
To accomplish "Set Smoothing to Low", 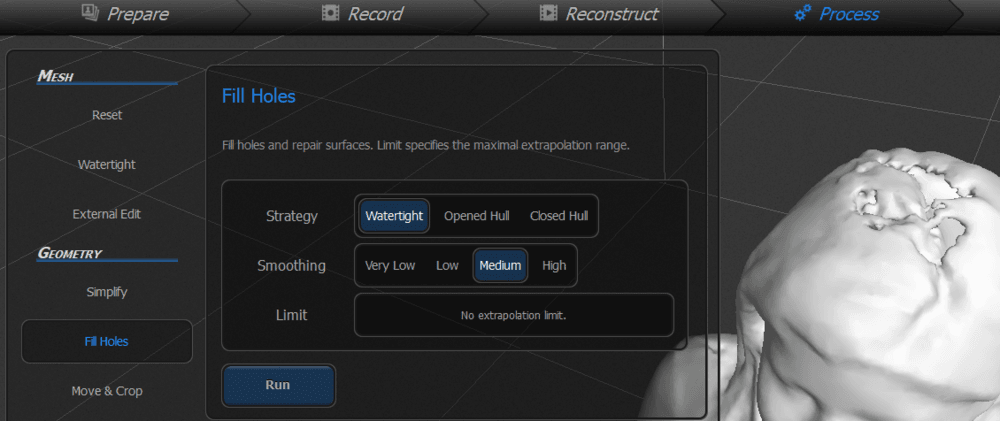I will (447, 265).
